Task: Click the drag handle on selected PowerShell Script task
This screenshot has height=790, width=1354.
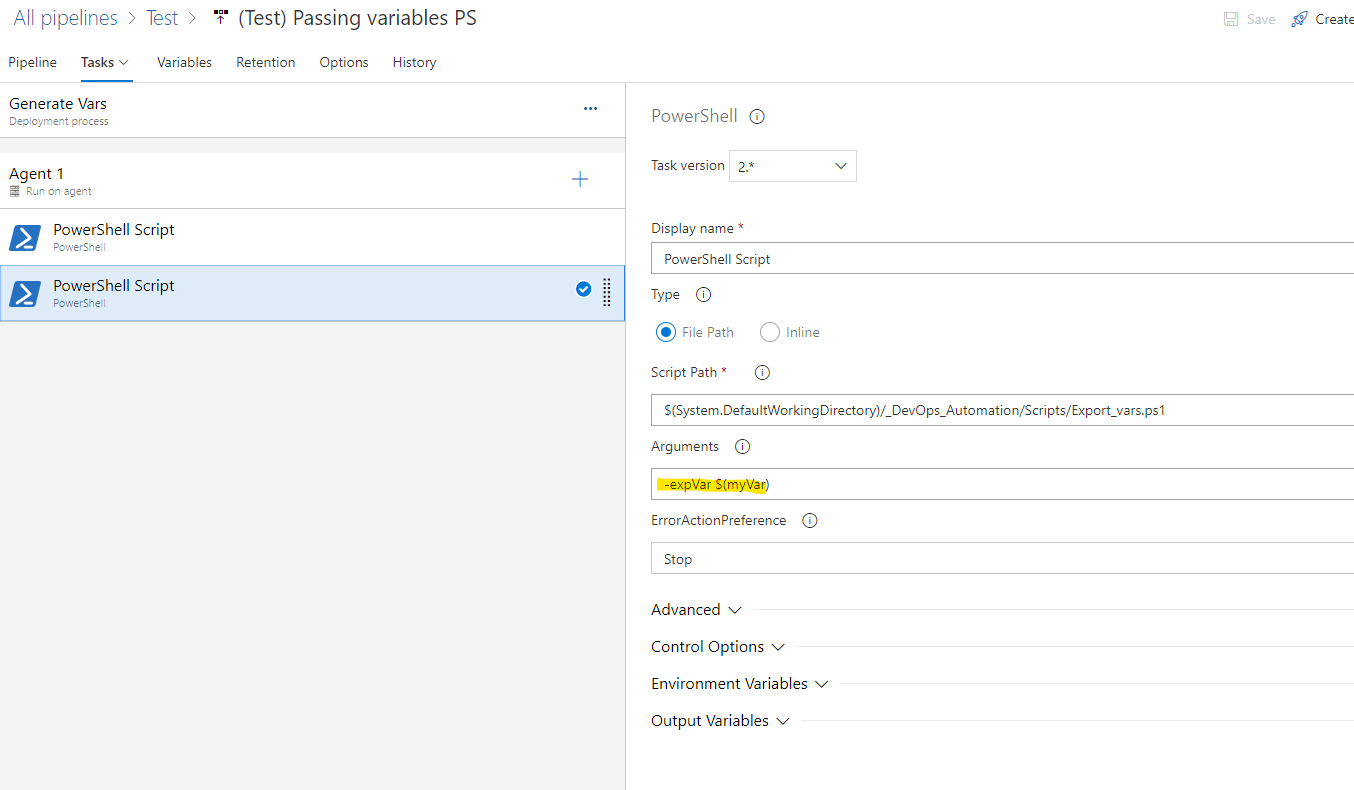Action: [607, 292]
